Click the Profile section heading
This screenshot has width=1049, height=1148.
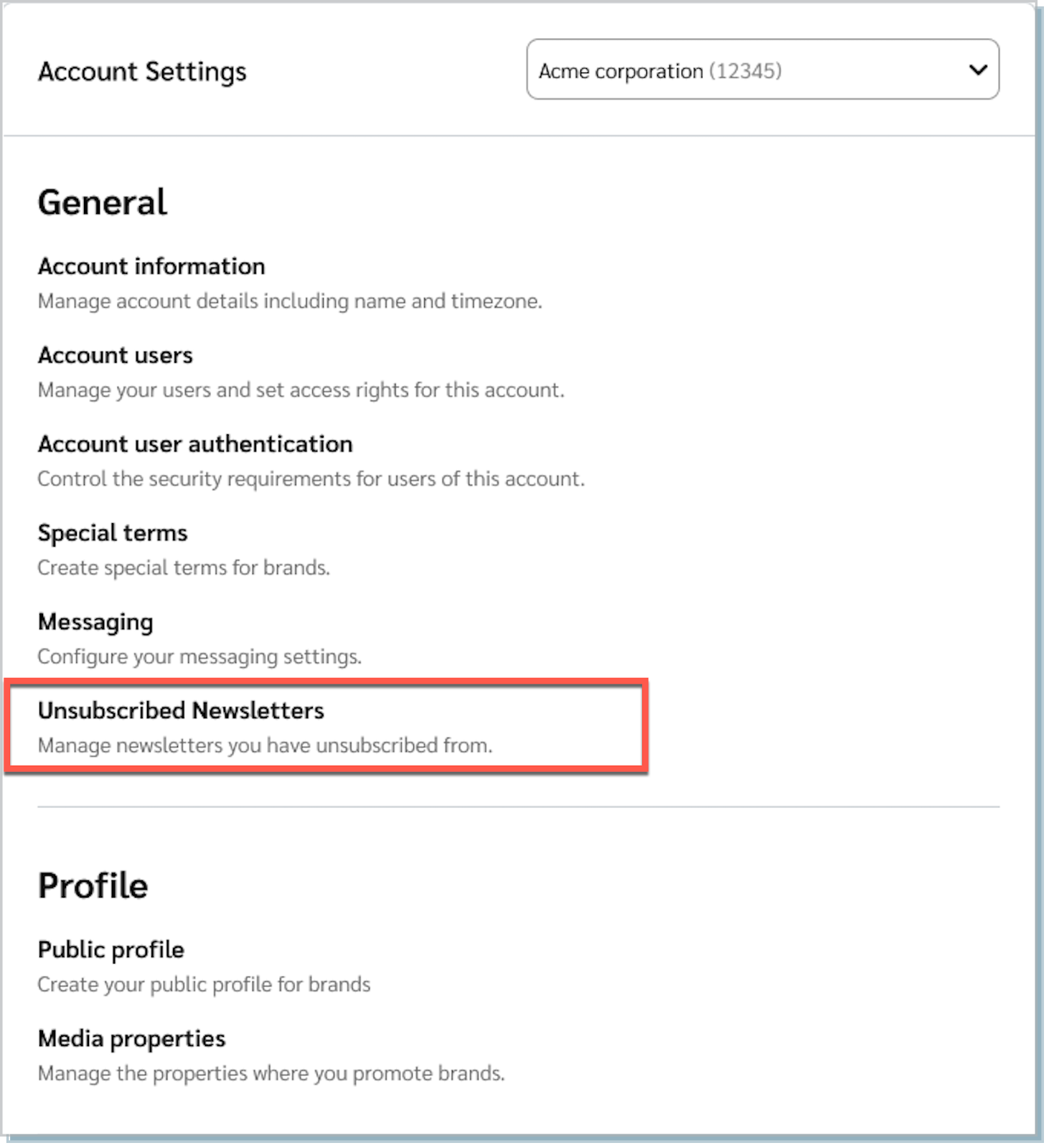tap(93, 886)
